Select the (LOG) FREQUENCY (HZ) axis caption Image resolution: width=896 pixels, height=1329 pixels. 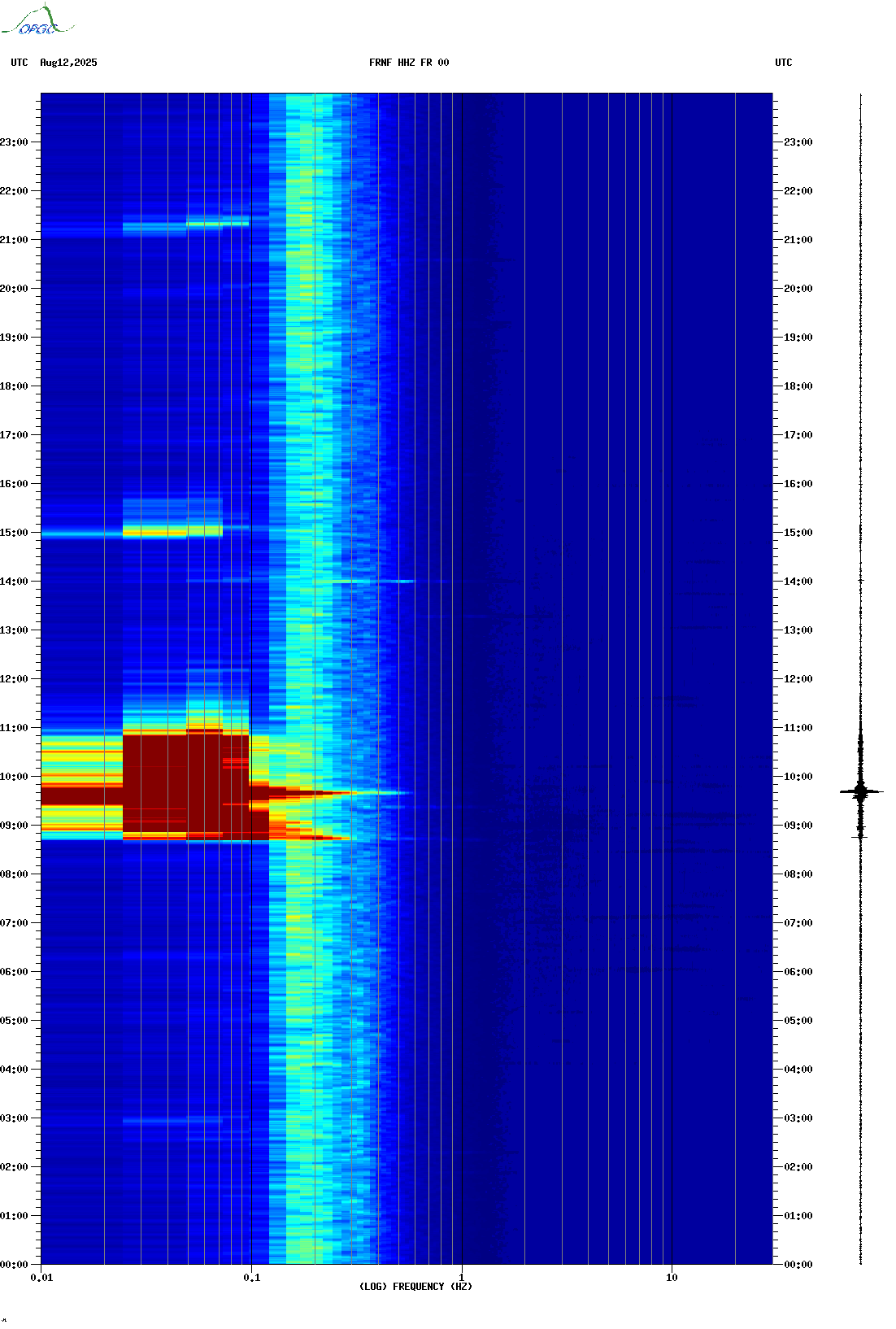pyautogui.click(x=415, y=1287)
